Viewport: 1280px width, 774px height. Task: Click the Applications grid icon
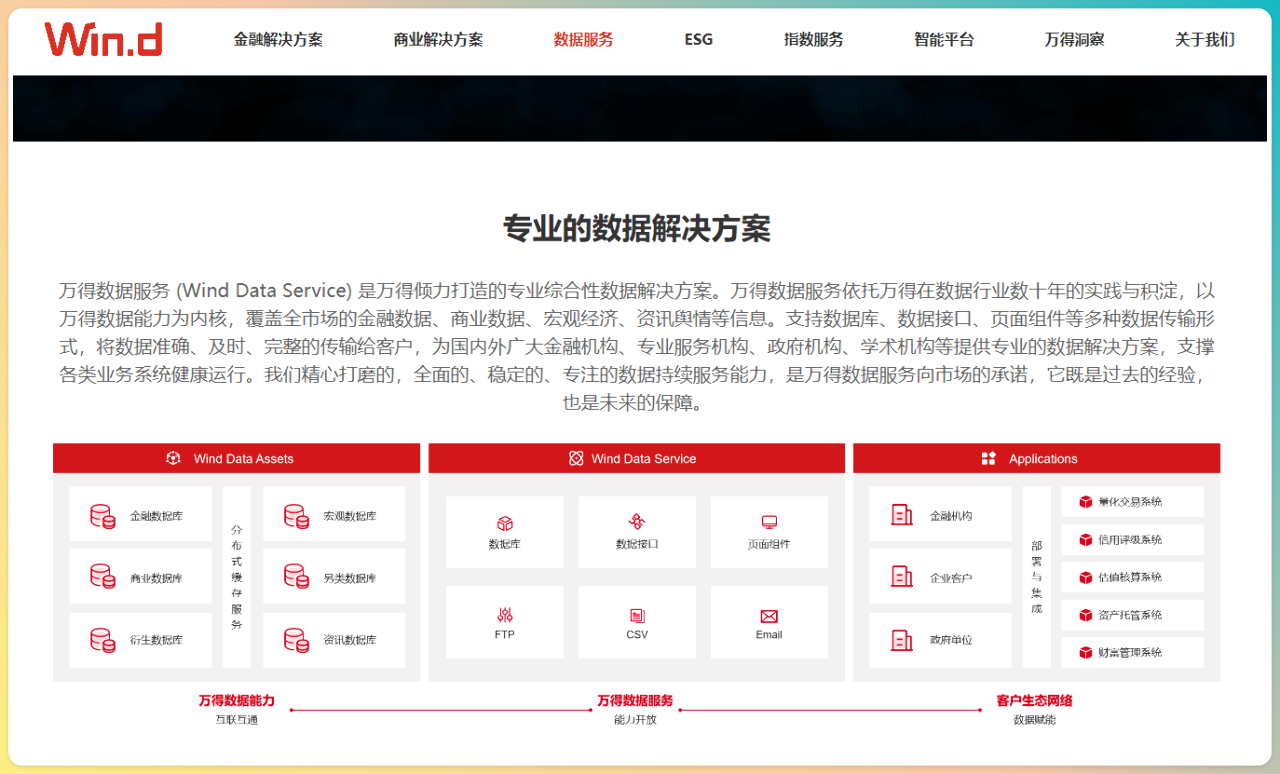tap(988, 458)
